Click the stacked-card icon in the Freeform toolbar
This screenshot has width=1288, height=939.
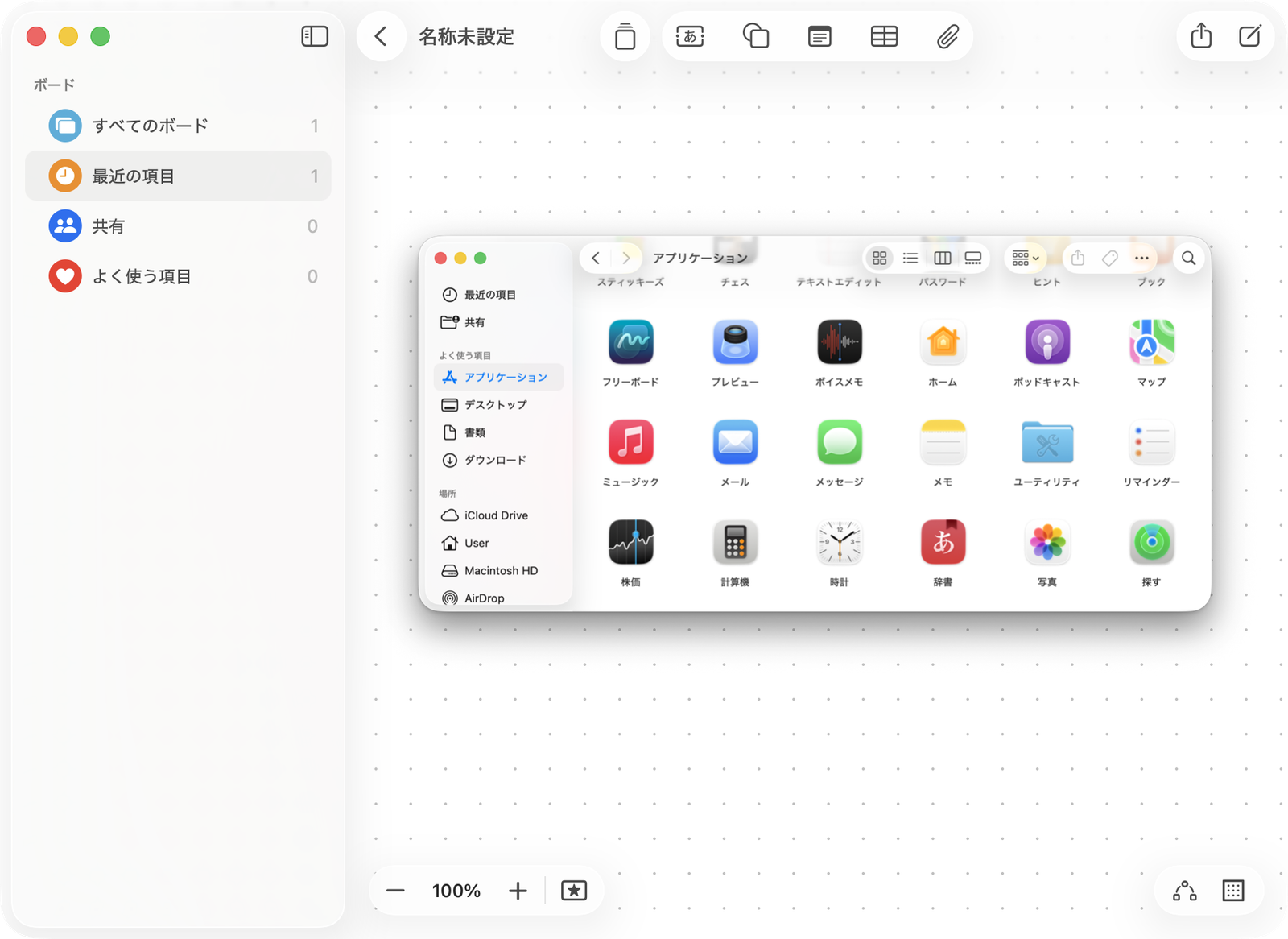pyautogui.click(x=625, y=36)
